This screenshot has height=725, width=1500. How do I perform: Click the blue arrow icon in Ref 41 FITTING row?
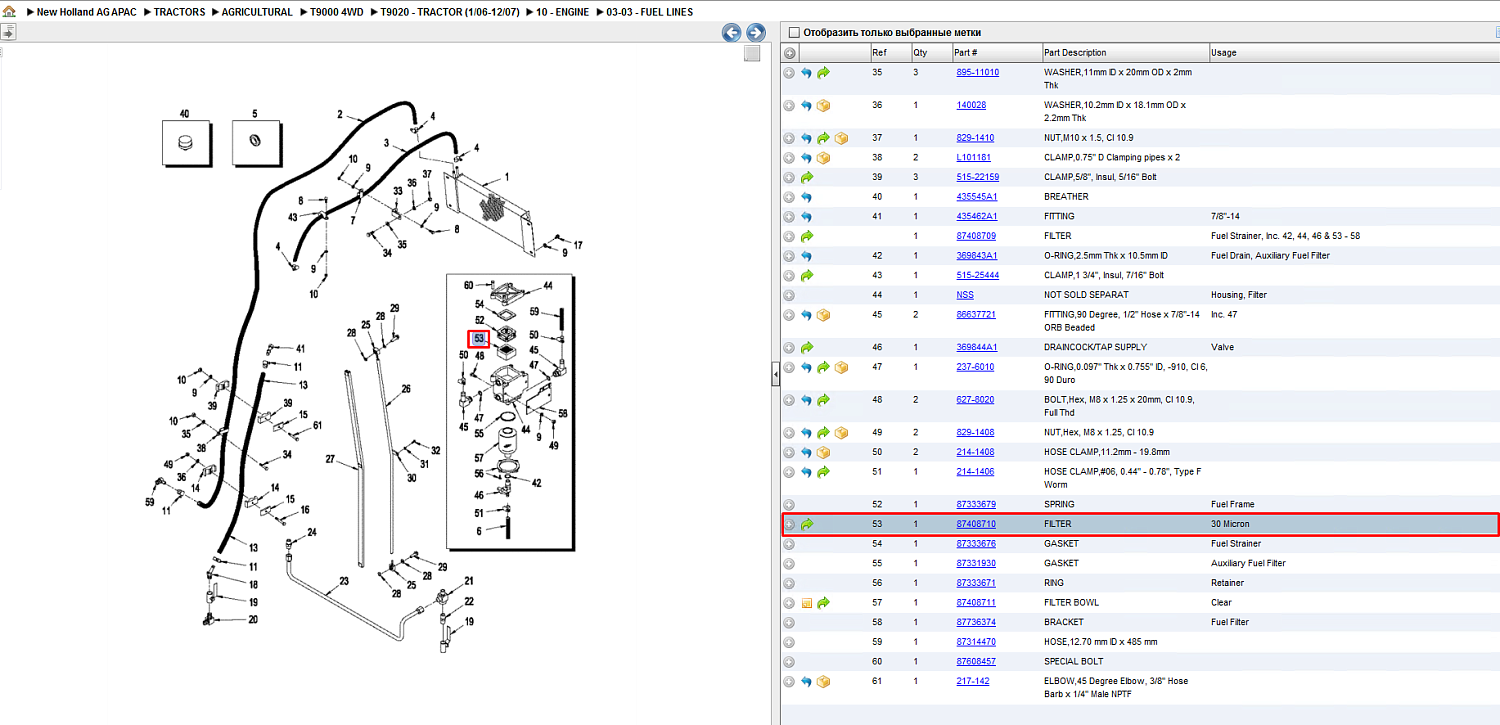pos(806,216)
